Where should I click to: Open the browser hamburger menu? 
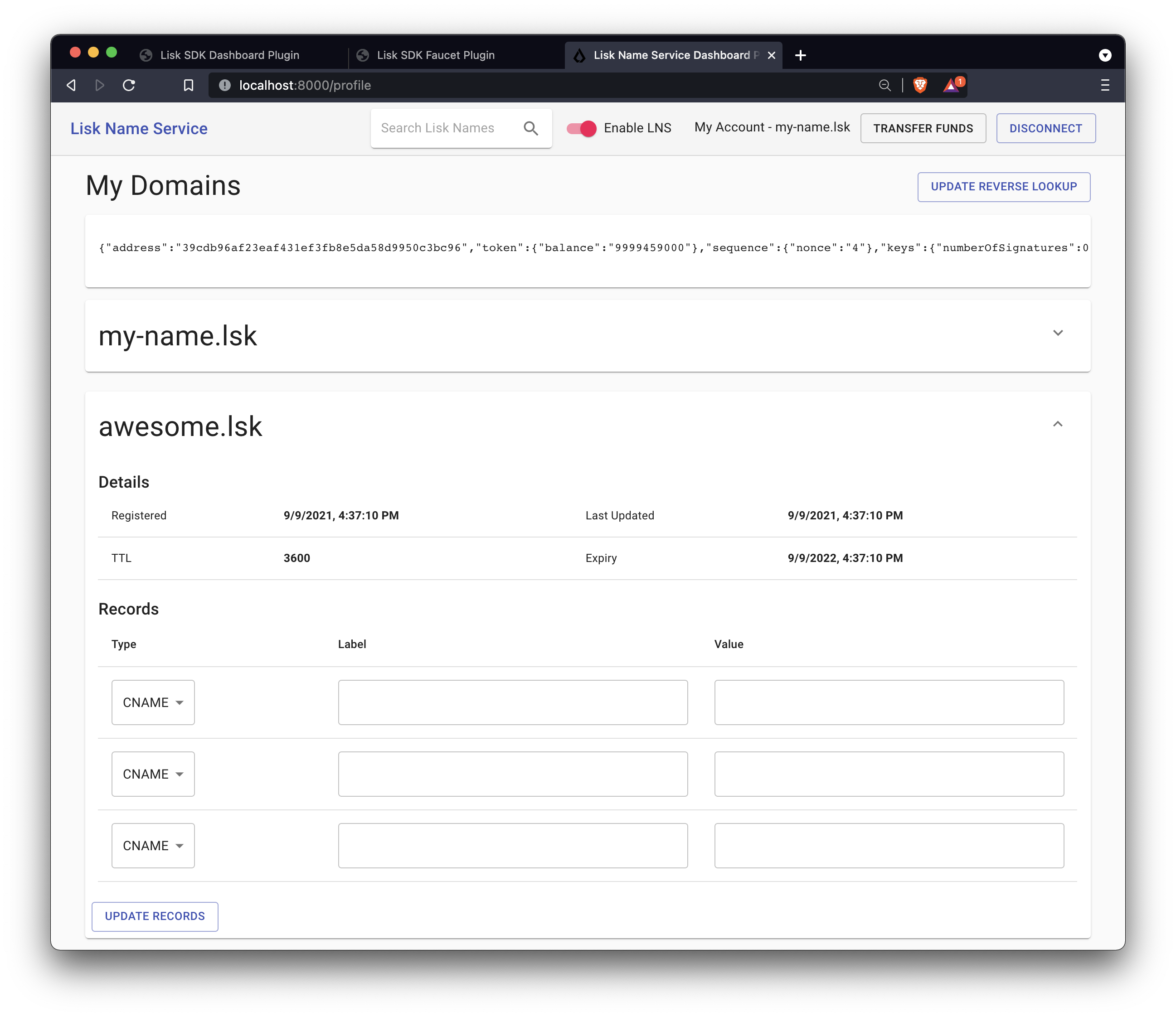(x=1104, y=85)
